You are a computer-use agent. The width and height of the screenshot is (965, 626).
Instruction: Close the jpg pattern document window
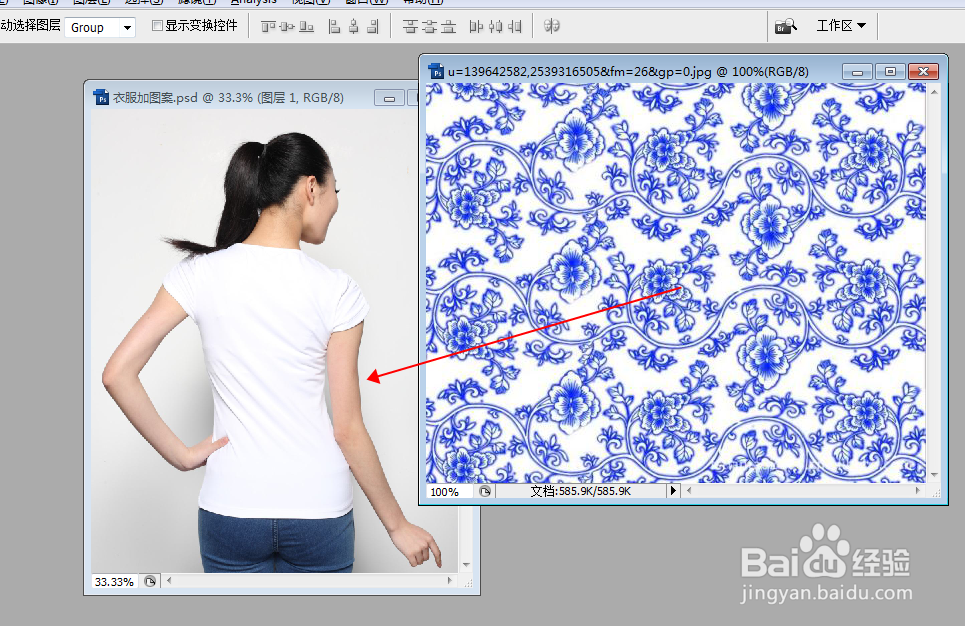point(923,72)
